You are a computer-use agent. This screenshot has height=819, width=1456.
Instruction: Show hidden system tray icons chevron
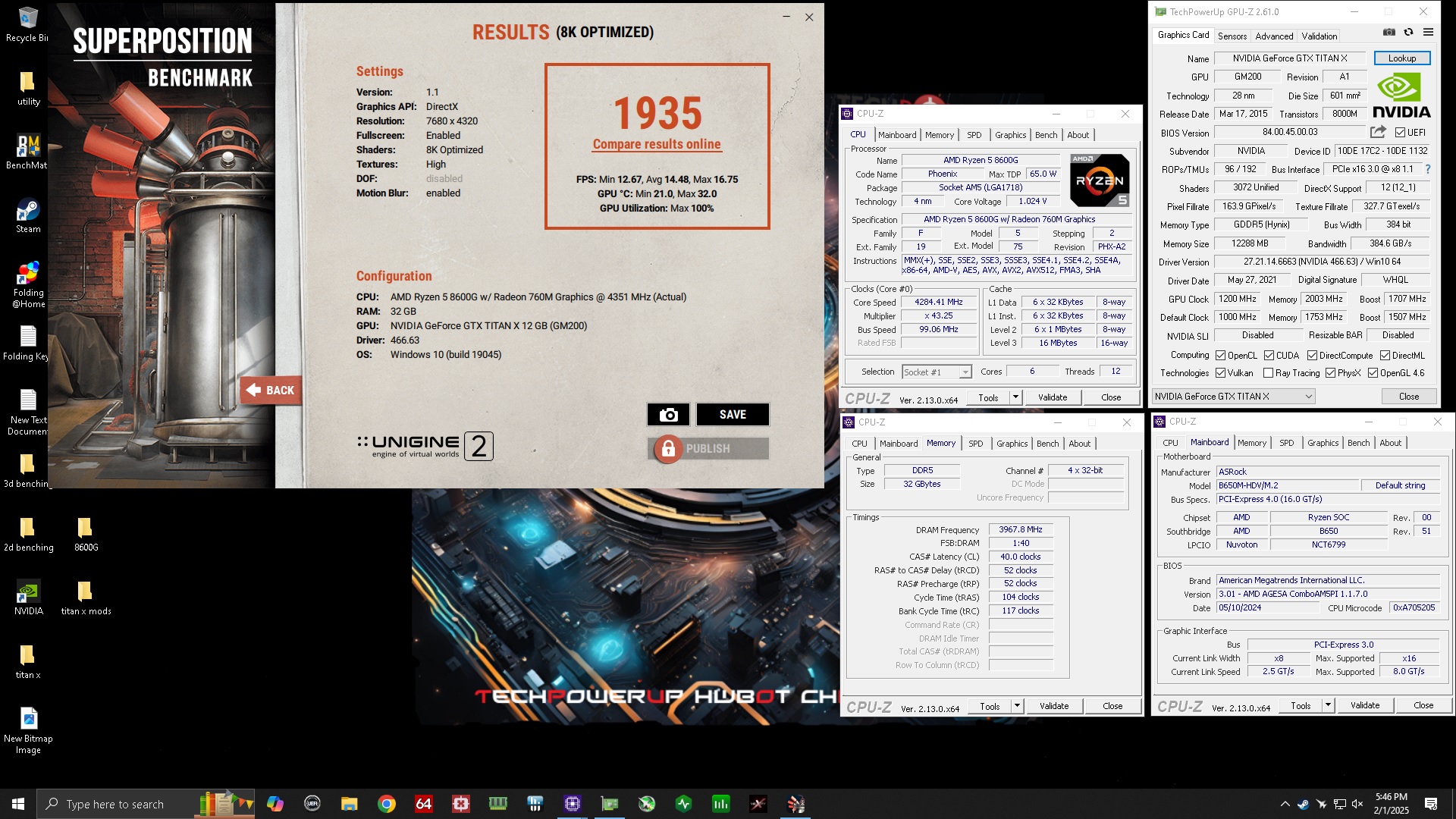pyautogui.click(x=1285, y=804)
